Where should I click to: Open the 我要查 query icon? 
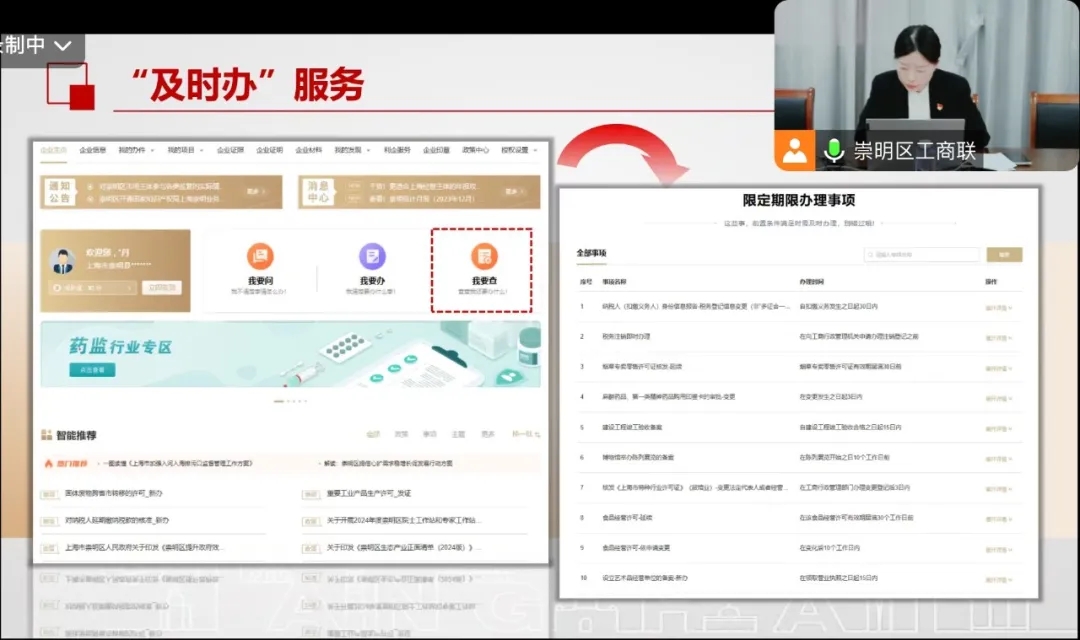click(x=484, y=257)
